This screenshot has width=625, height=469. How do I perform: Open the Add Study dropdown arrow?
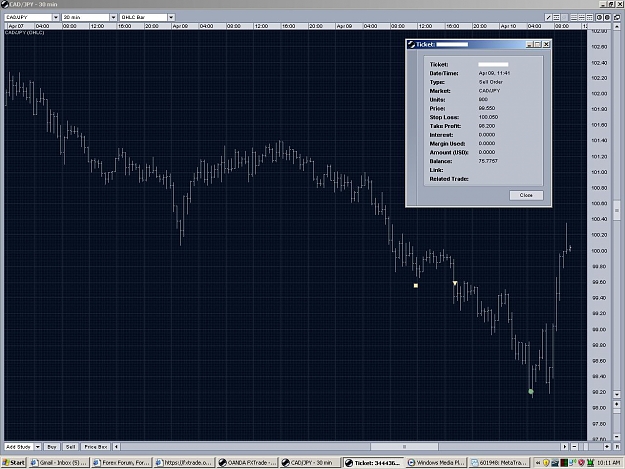coord(37,447)
